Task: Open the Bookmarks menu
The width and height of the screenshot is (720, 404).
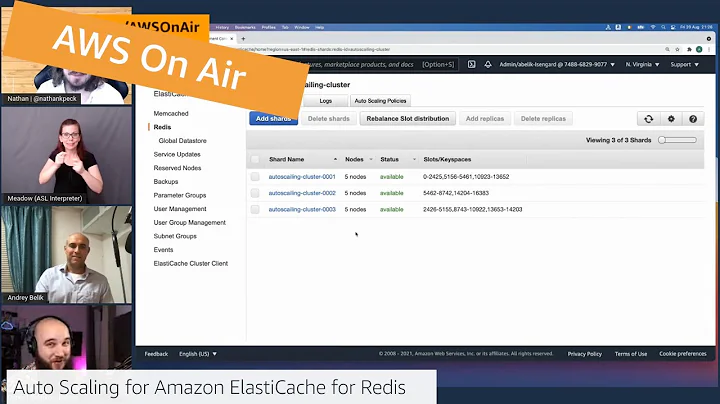Action: tap(245, 27)
